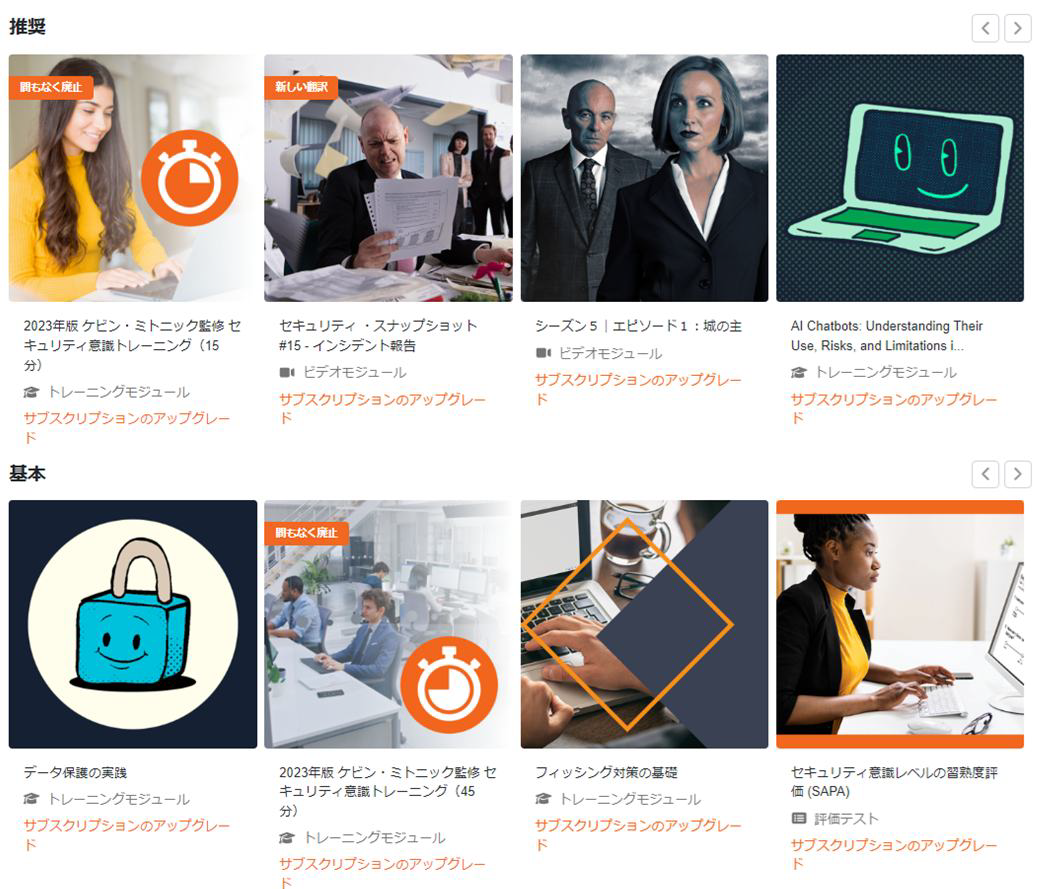This screenshot has width=1038, height=889.
Task: Go to previous items in 基本 carousel
Action: [x=985, y=474]
